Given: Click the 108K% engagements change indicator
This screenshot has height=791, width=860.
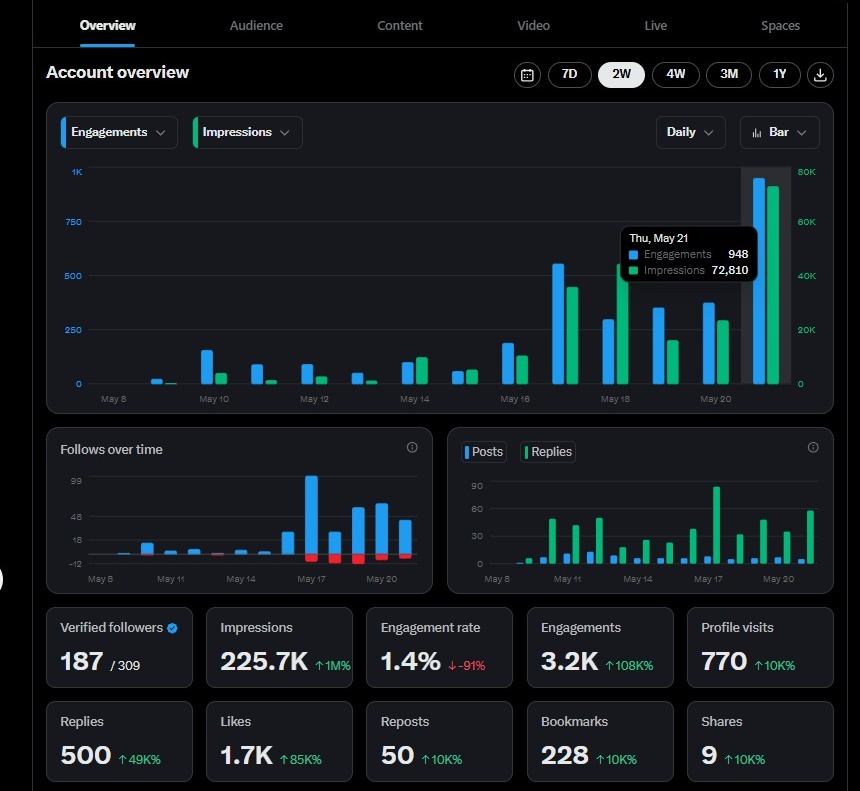Looking at the screenshot, I should [629, 666].
